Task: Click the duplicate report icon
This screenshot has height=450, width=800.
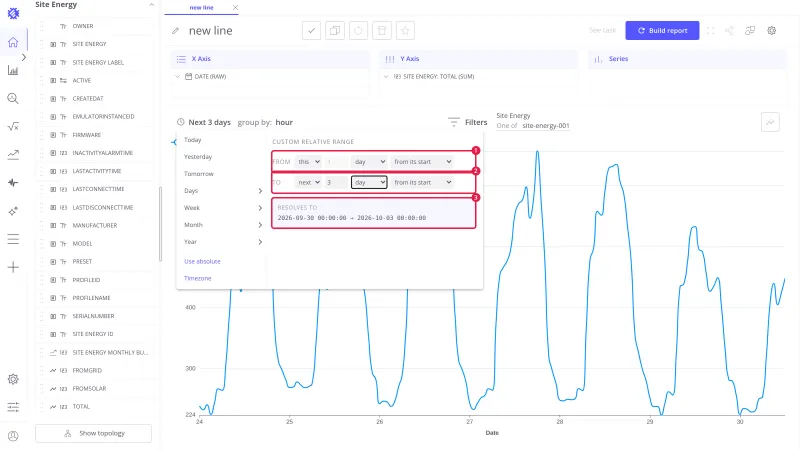Action: pos(335,31)
